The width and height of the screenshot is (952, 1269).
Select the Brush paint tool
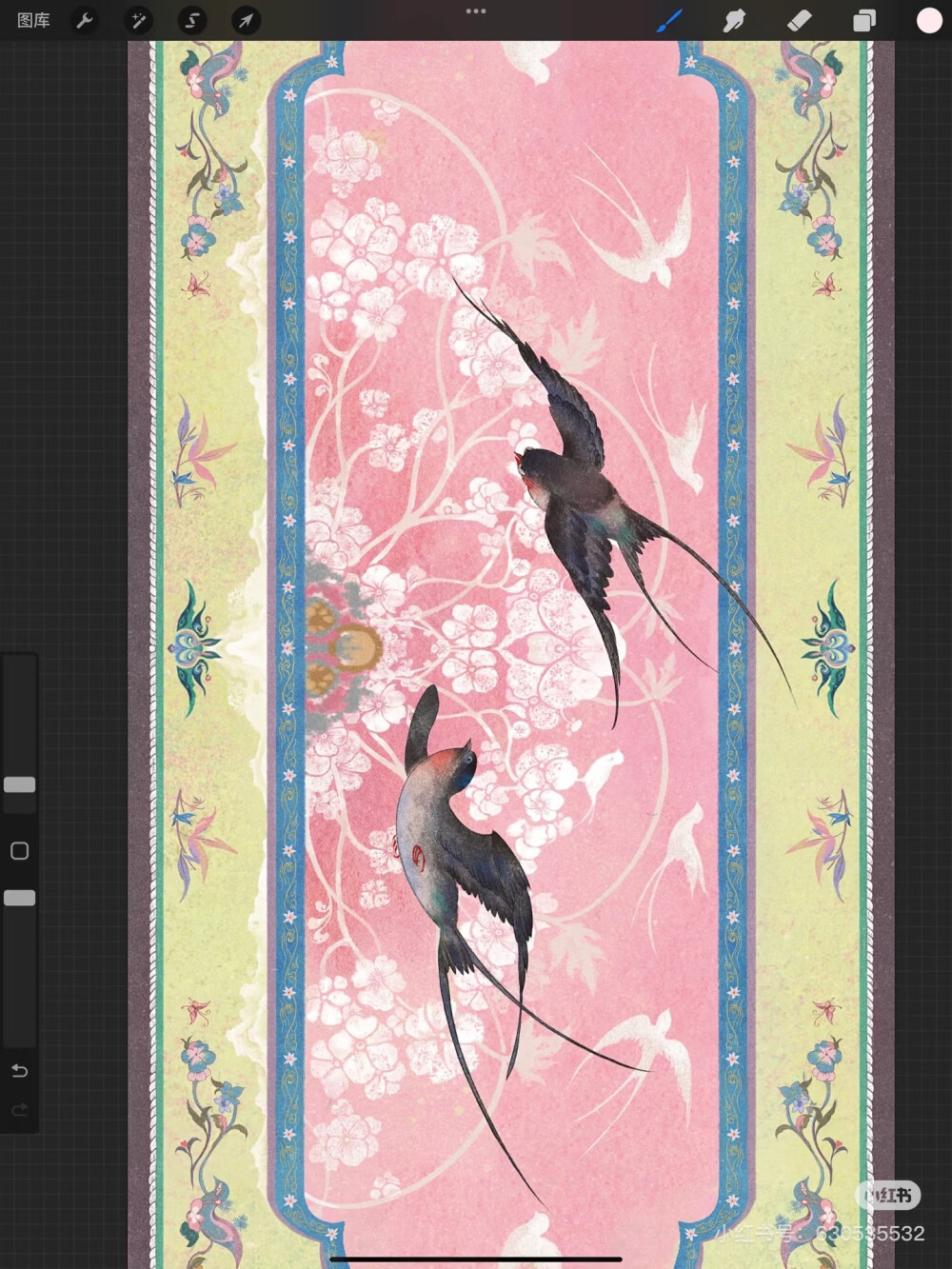click(670, 20)
